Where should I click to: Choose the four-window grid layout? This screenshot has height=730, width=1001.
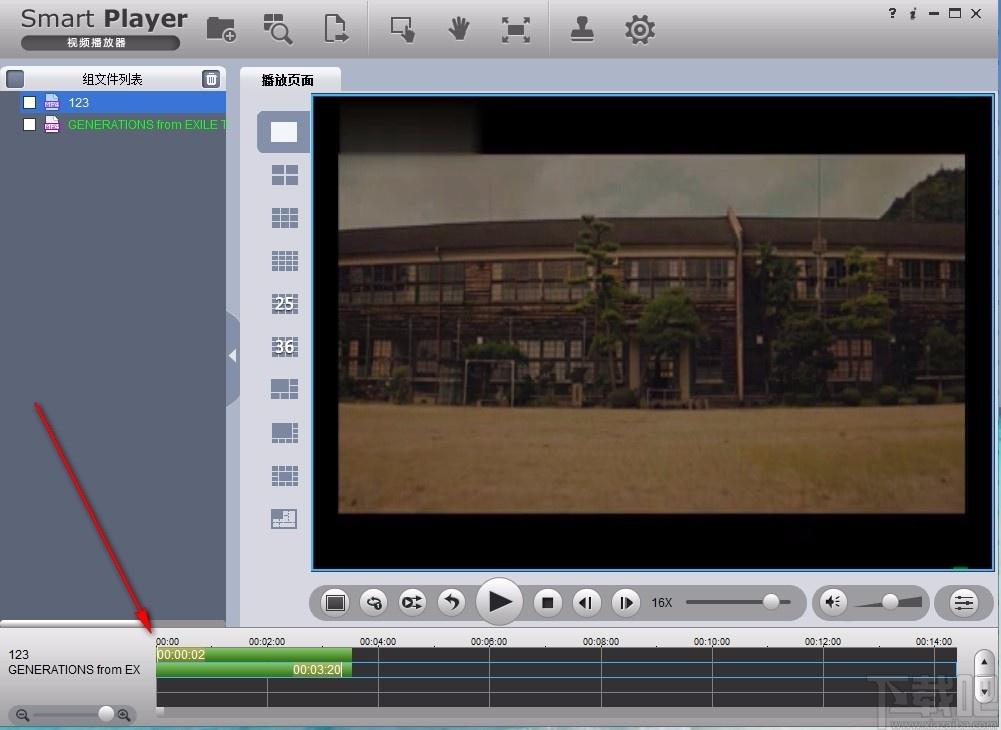[285, 175]
